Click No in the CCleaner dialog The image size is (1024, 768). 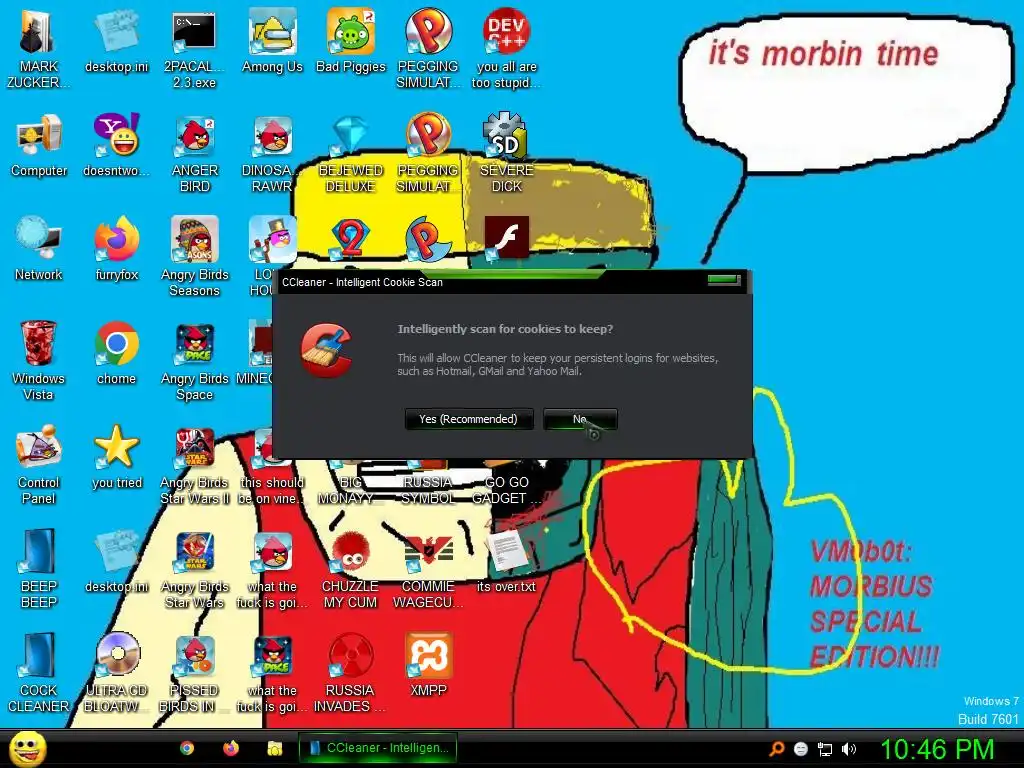coord(580,419)
